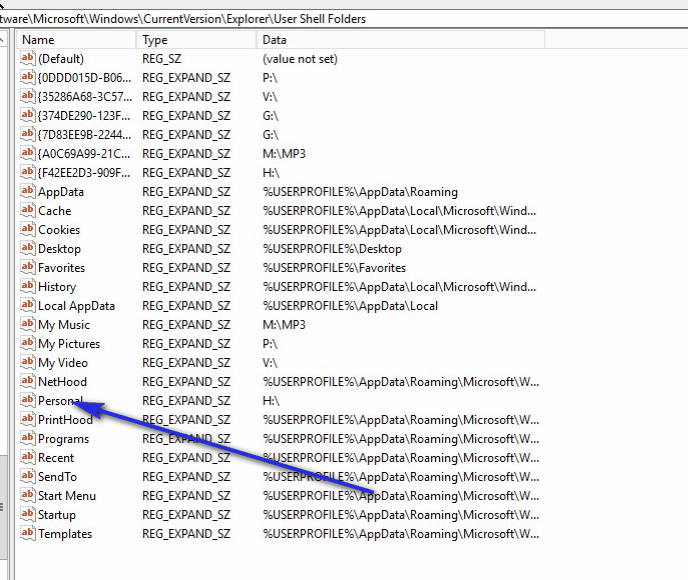Image resolution: width=688 pixels, height=580 pixels.
Task: Click the registry path address bar
Action: click(x=344, y=19)
